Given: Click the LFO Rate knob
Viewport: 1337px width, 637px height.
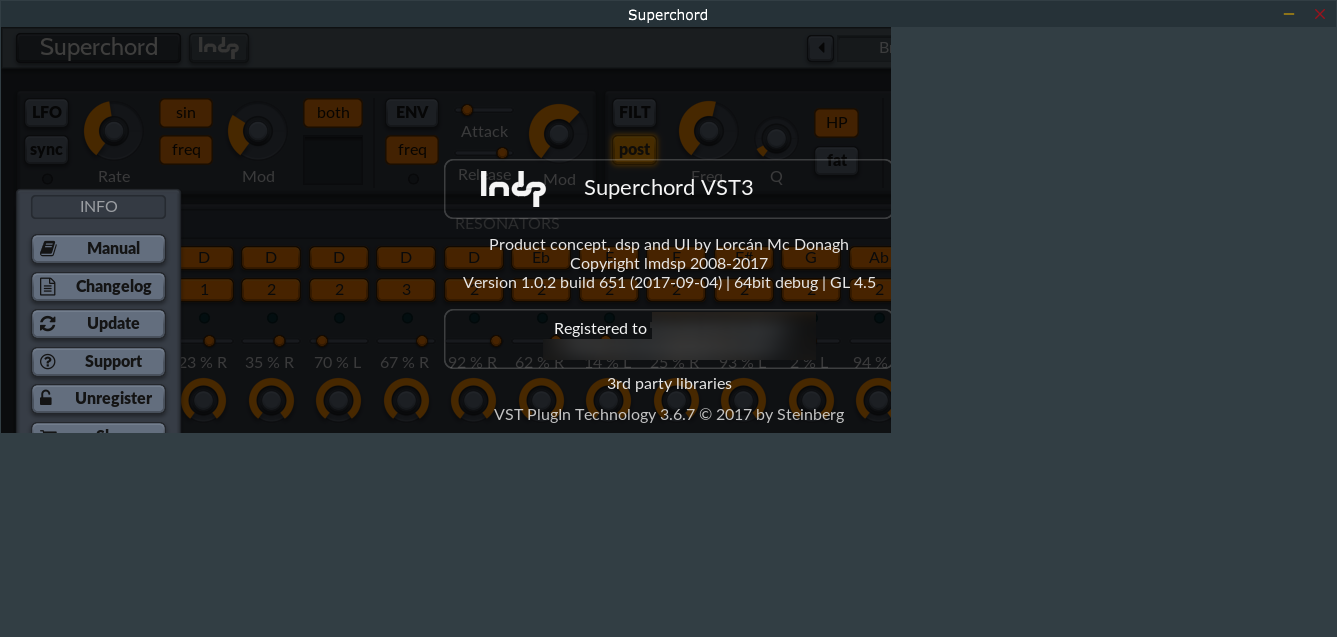Looking at the screenshot, I should pyautogui.click(x=113, y=131).
